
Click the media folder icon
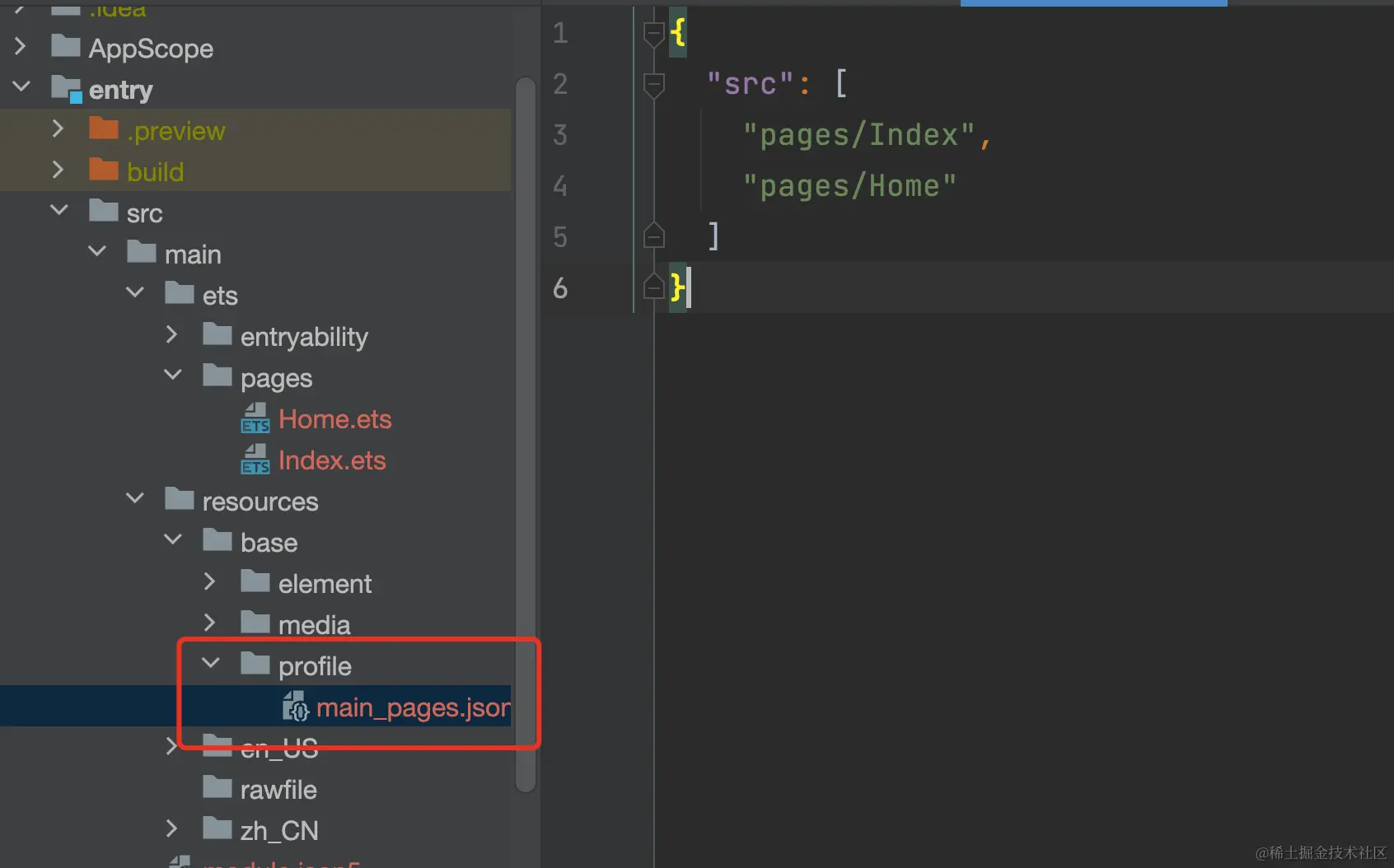[255, 623]
